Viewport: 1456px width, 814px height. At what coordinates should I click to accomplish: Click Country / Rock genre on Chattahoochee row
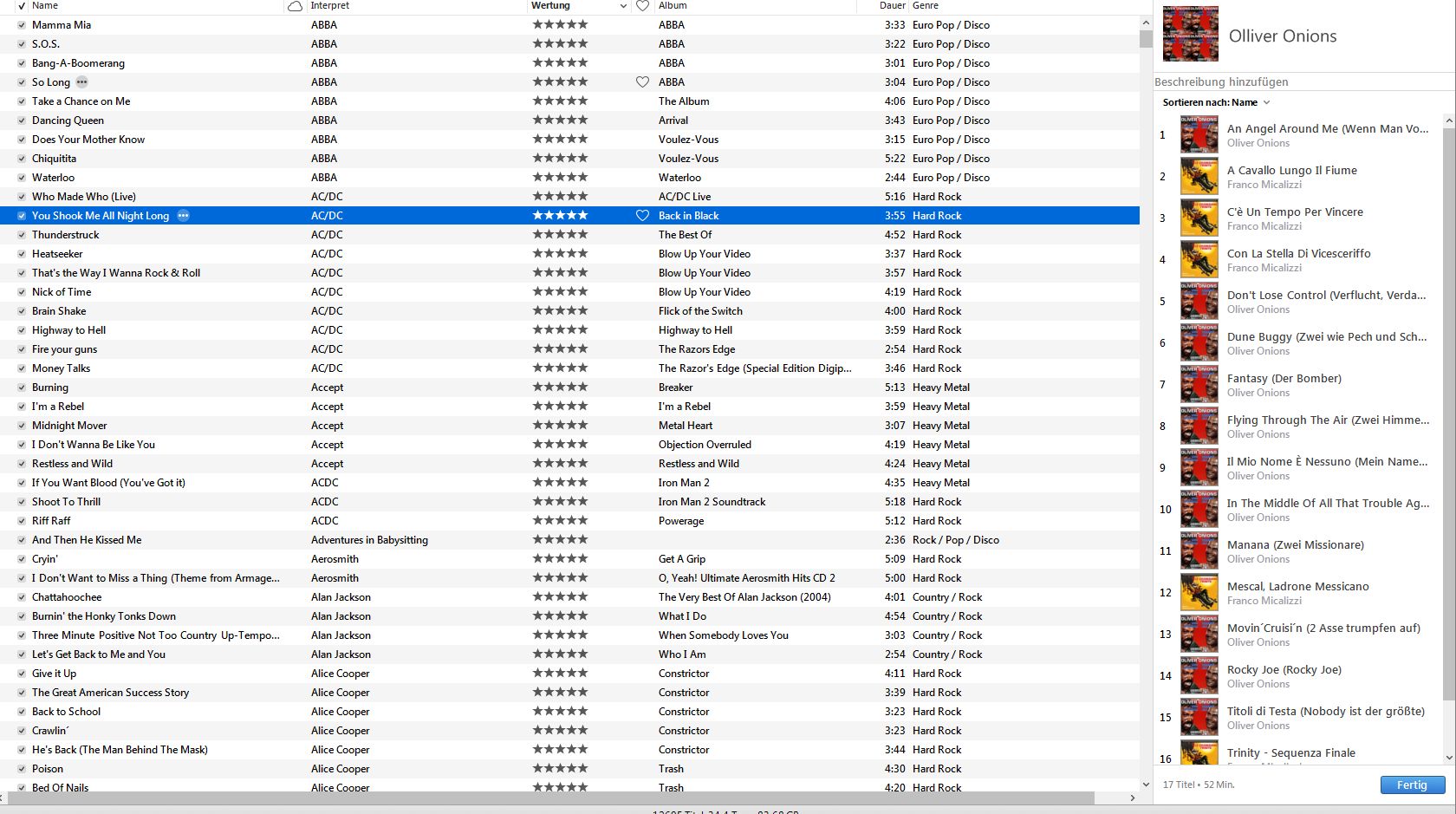point(947,597)
